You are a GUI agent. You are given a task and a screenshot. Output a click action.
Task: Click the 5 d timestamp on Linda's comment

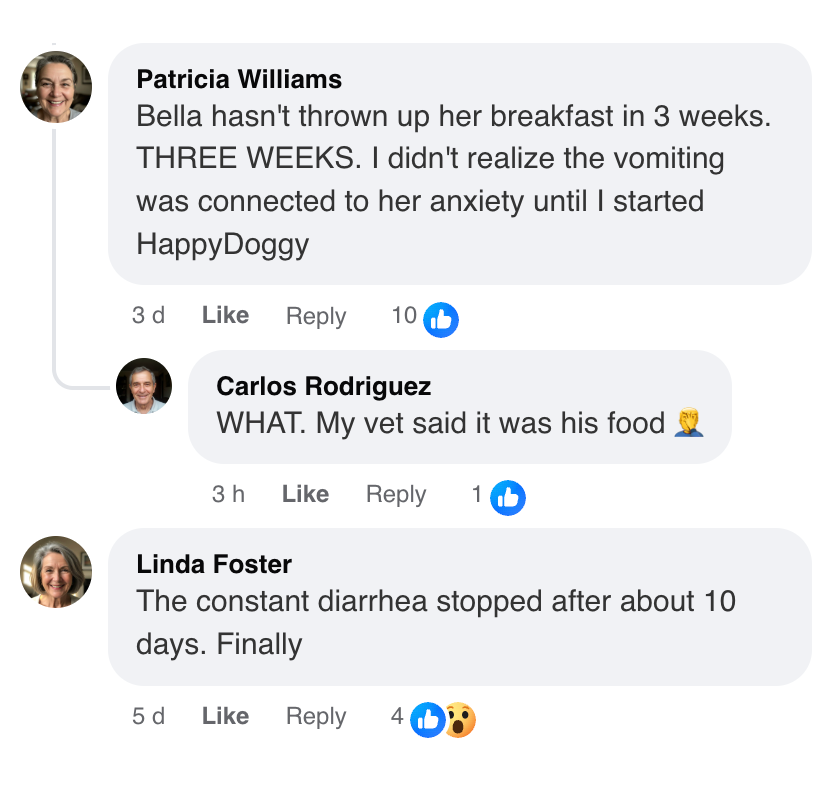tap(149, 716)
